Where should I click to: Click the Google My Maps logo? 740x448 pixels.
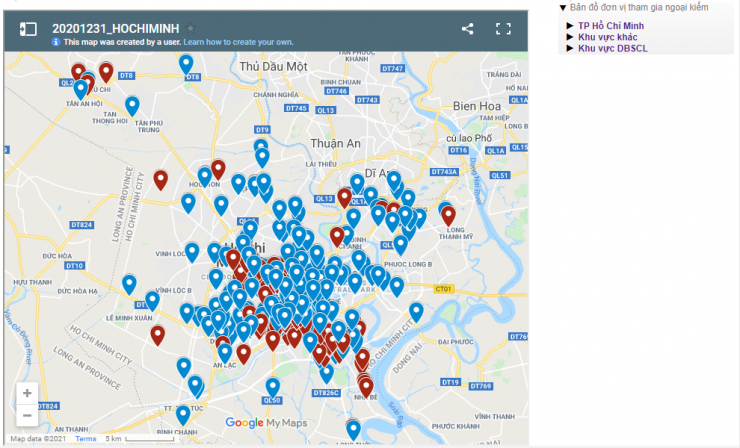(265, 422)
